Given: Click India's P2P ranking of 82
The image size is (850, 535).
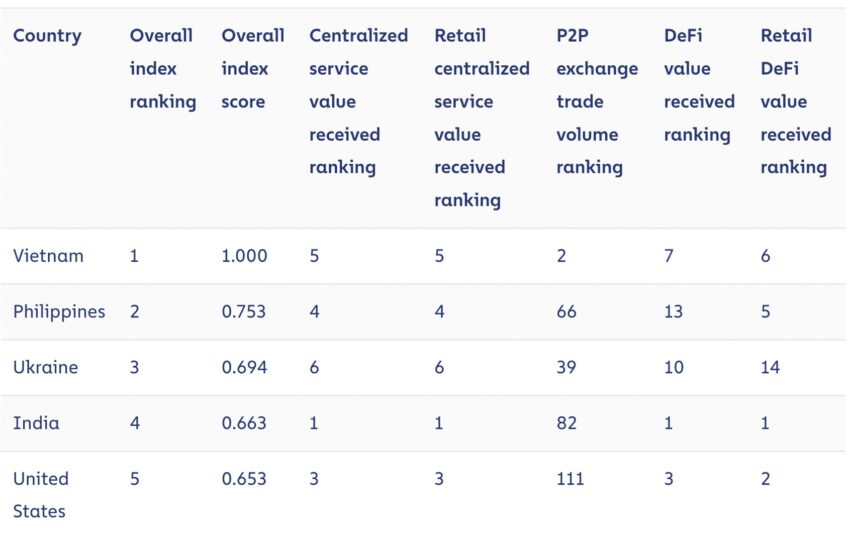Looking at the screenshot, I should 566,423.
